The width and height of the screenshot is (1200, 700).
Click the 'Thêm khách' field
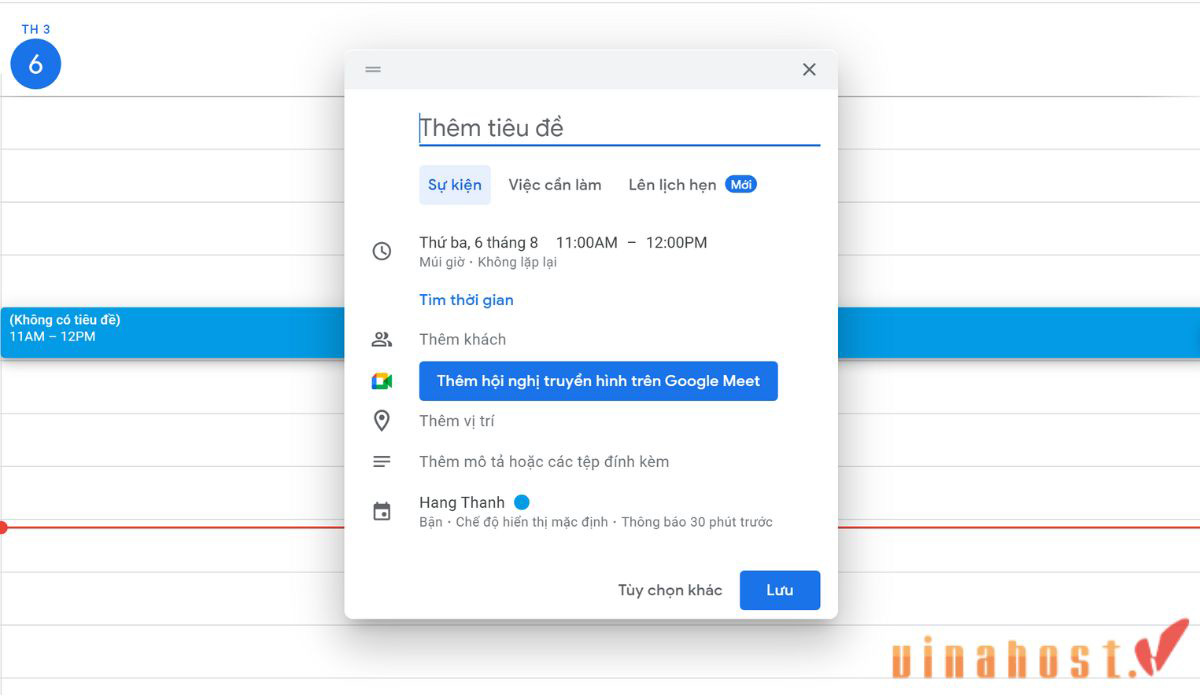tap(463, 339)
